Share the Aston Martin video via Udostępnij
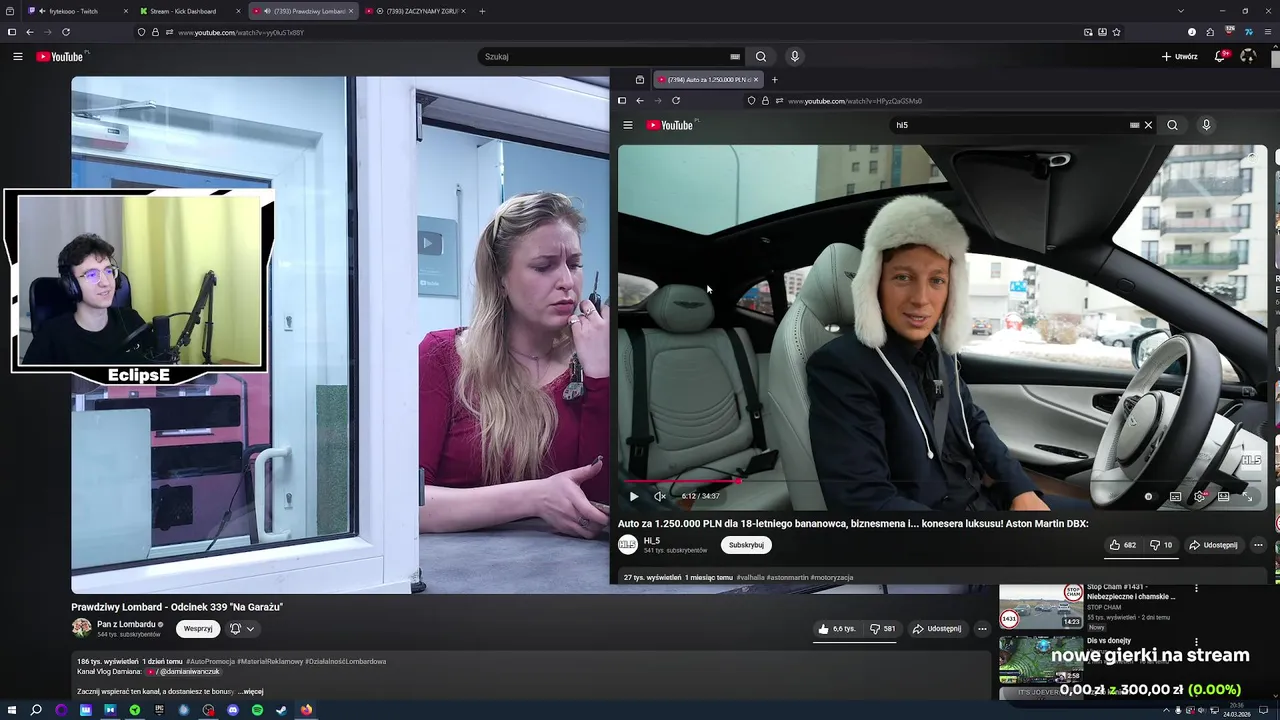The height and width of the screenshot is (720, 1280). coord(1213,545)
